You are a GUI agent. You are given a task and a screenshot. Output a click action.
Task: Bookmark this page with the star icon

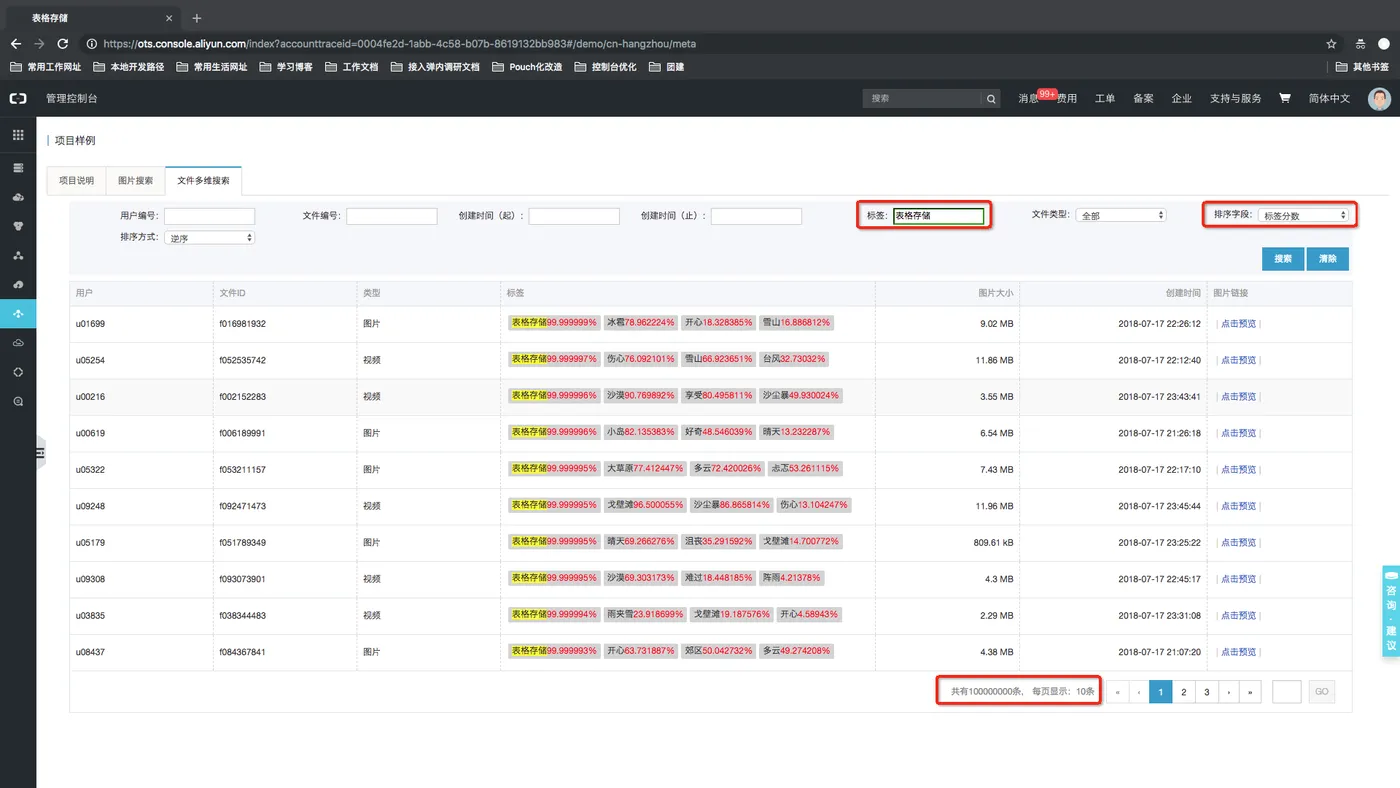click(x=1331, y=44)
